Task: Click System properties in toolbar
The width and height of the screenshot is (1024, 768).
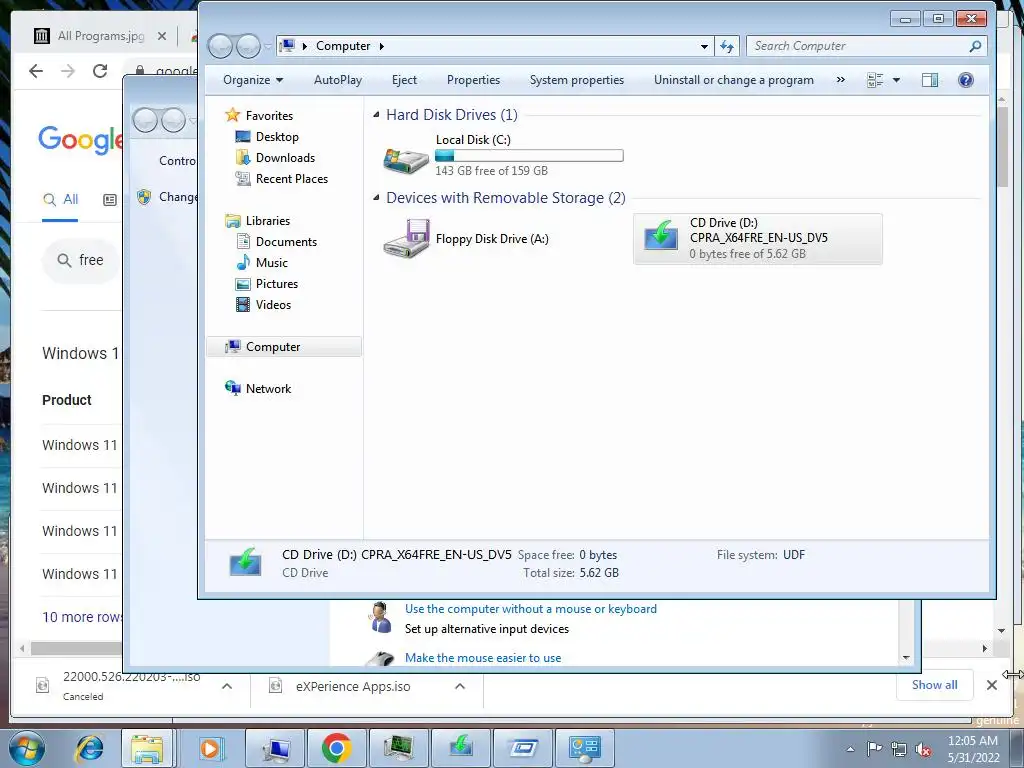Action: 577,80
